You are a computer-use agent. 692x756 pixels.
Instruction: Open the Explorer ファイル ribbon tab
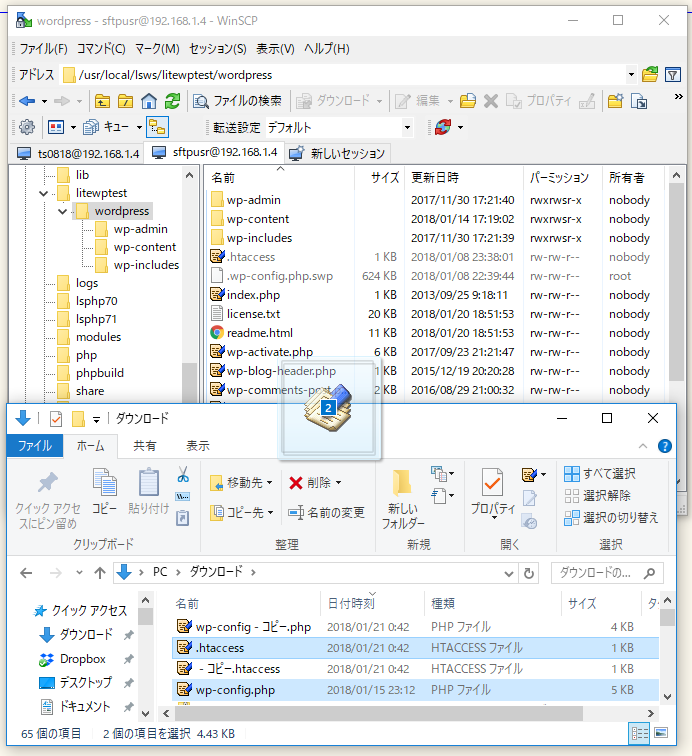coord(35,446)
